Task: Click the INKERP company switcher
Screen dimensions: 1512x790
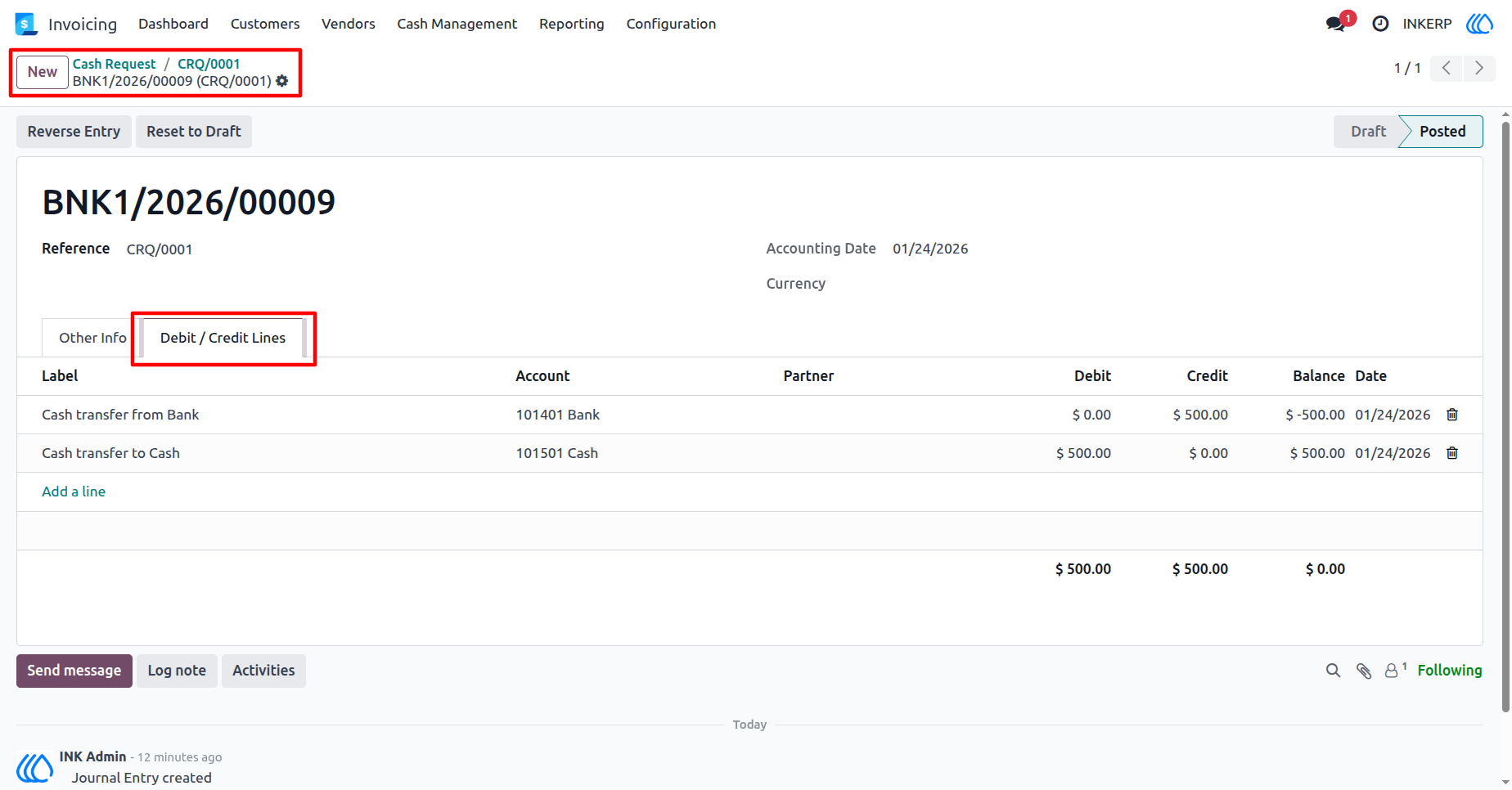Action: pos(1427,24)
